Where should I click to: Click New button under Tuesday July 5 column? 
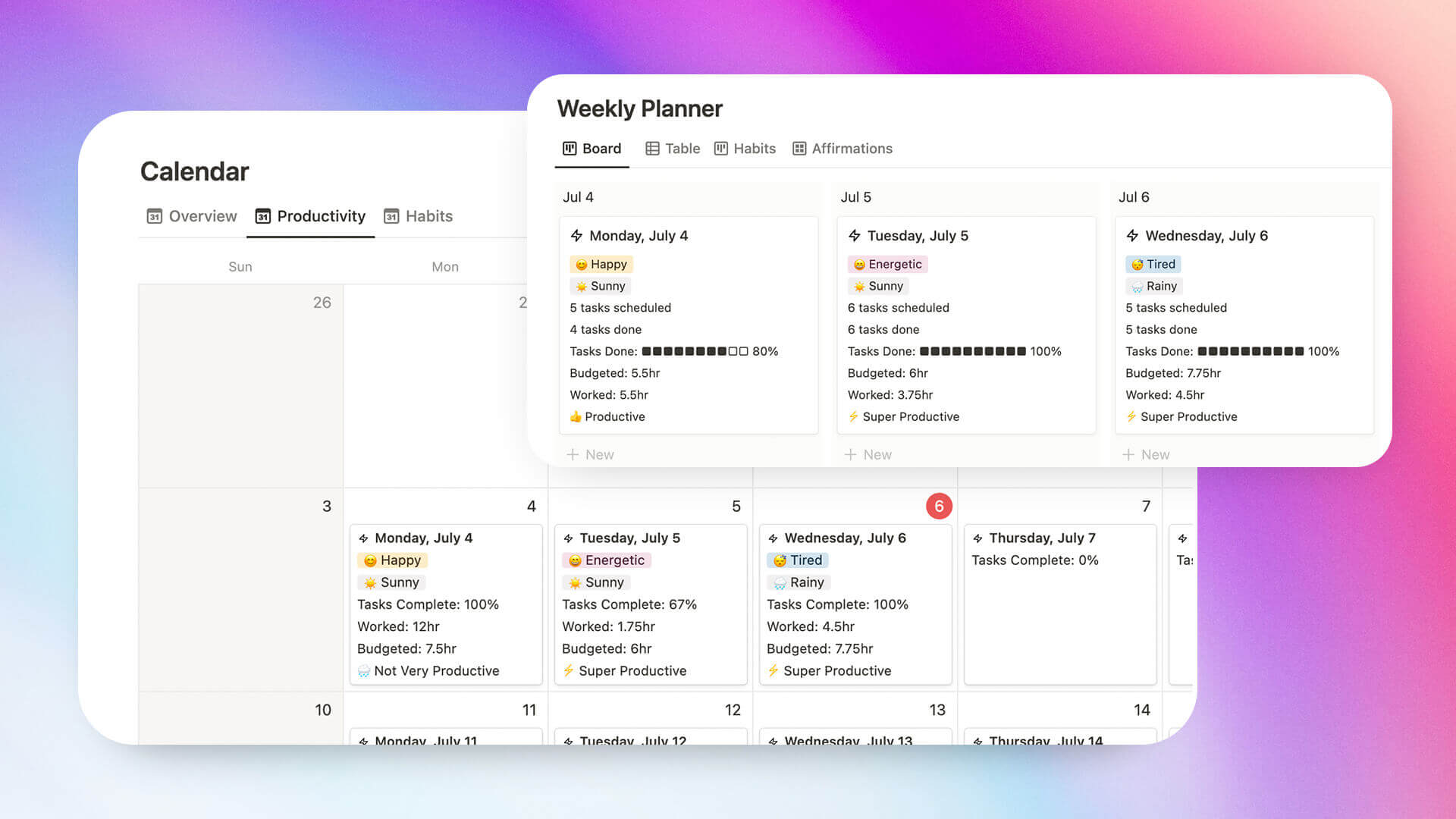[x=867, y=454]
